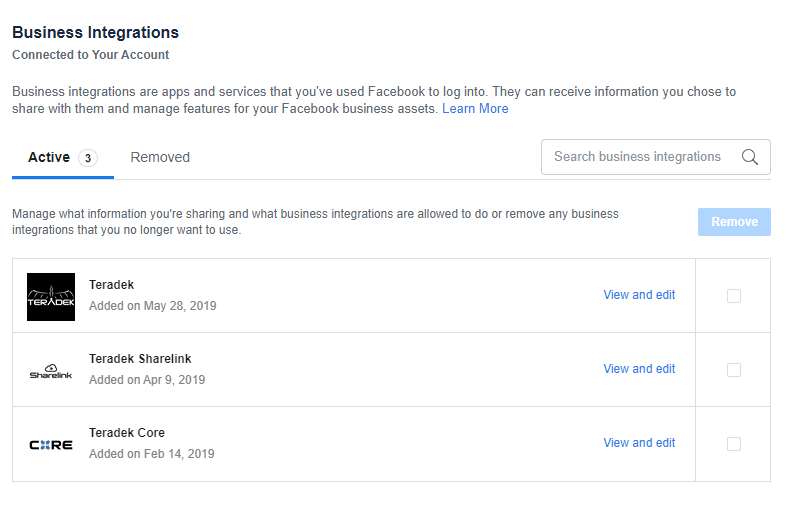Screen dimensions: 791x521
Task: Check the Teradek Core checkbox
Action: coord(734,444)
